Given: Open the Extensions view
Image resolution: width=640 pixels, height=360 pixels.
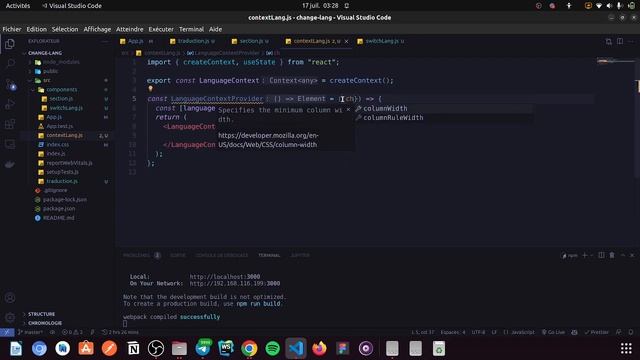Looking at the screenshot, I should 10,124.
